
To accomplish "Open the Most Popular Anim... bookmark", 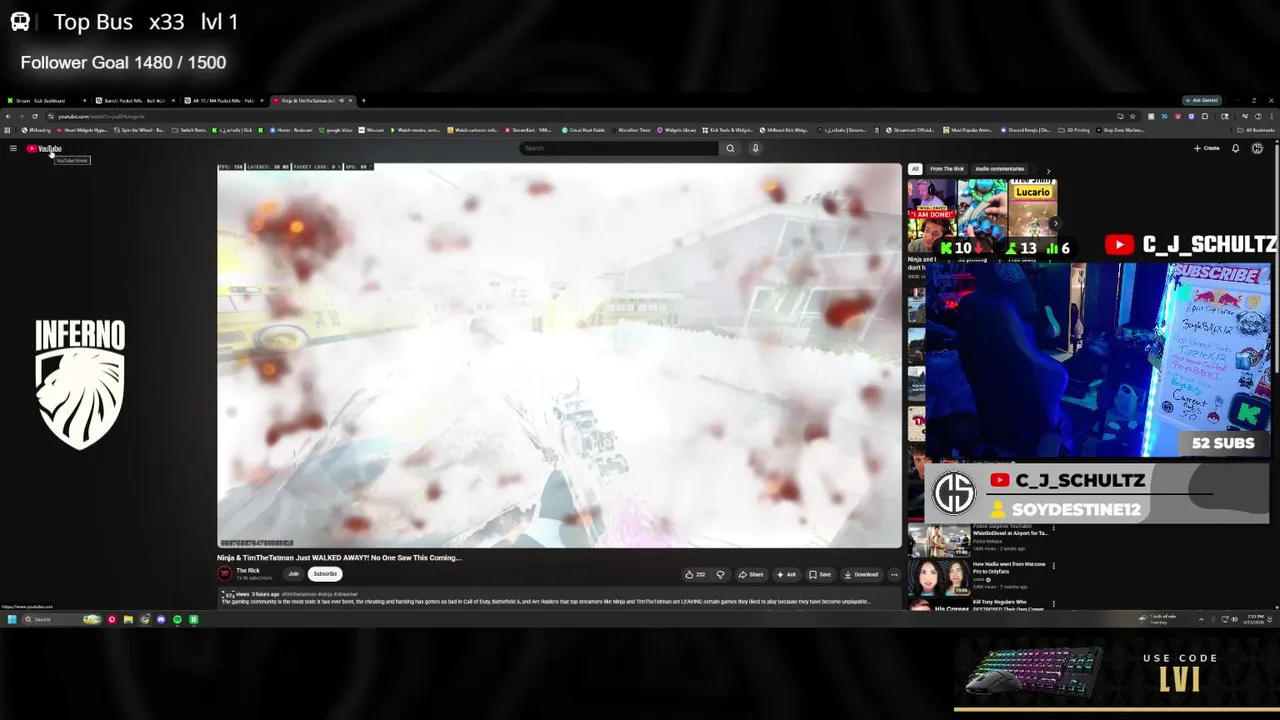I will [x=967, y=130].
